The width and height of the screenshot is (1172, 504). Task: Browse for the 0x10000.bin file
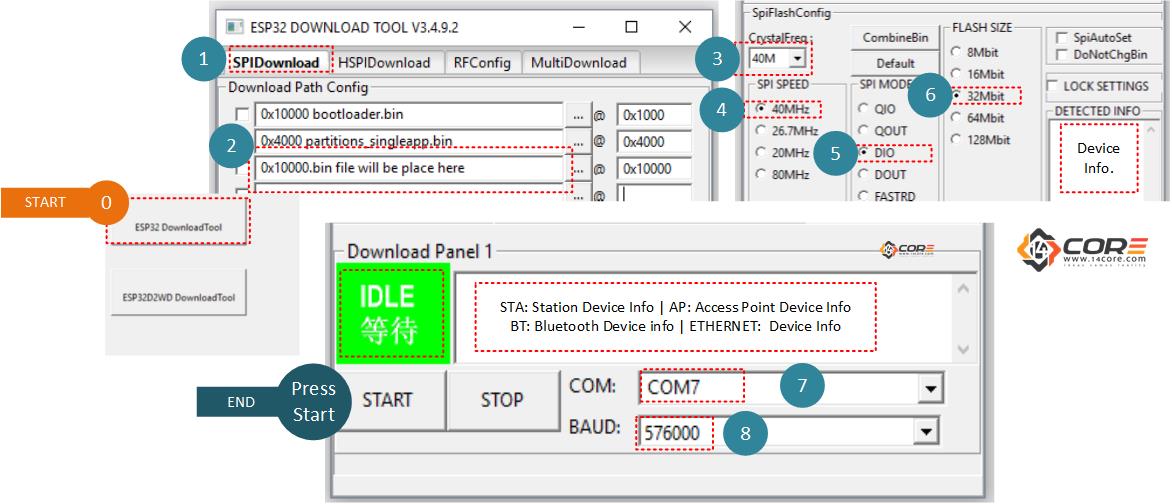tap(579, 169)
